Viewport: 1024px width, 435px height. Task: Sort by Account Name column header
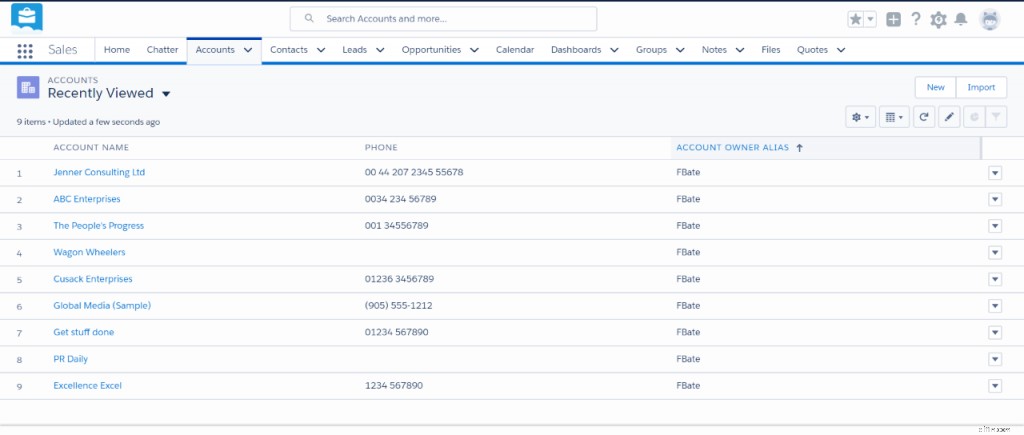[91, 148]
